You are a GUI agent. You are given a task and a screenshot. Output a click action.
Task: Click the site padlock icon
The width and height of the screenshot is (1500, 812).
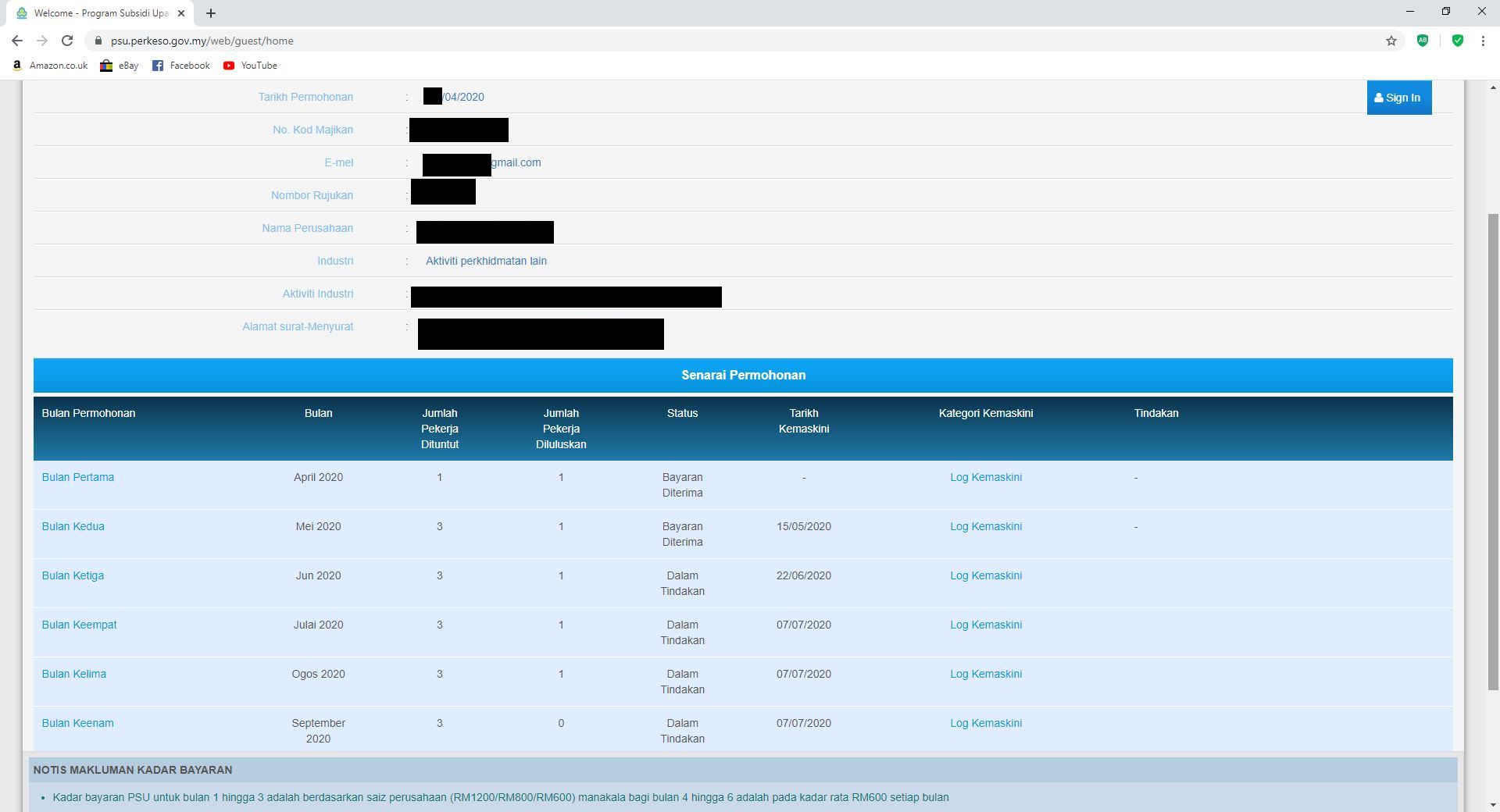click(x=98, y=41)
